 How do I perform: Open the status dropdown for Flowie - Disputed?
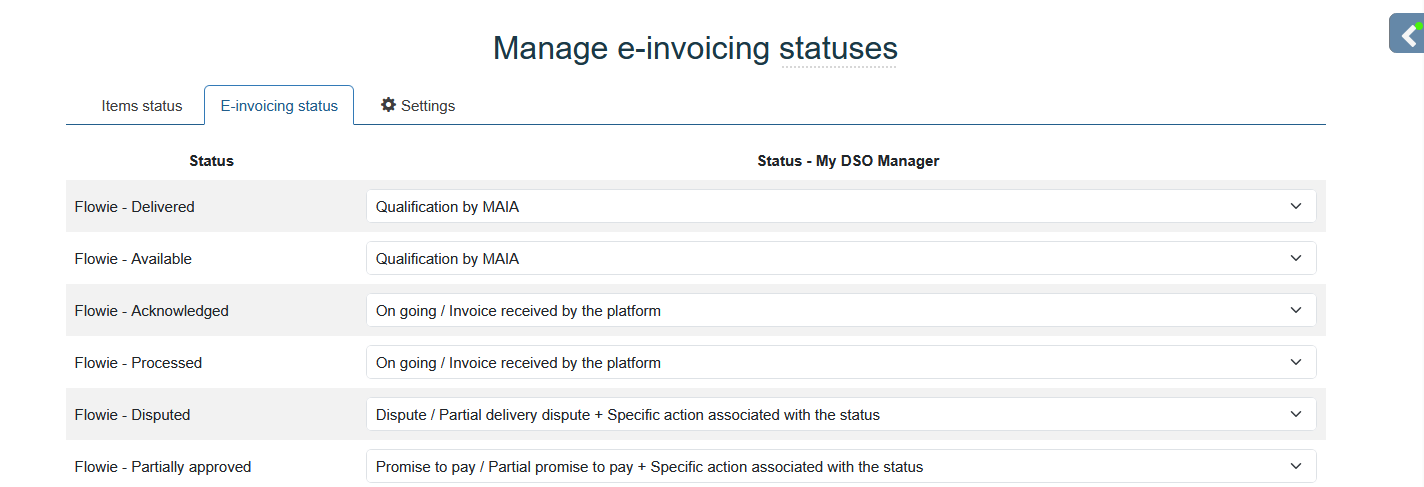[x=841, y=415]
